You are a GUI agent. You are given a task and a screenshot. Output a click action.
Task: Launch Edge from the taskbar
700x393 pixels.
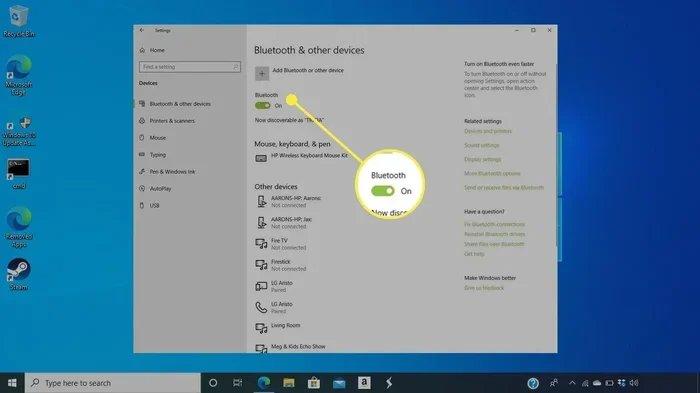(x=263, y=383)
